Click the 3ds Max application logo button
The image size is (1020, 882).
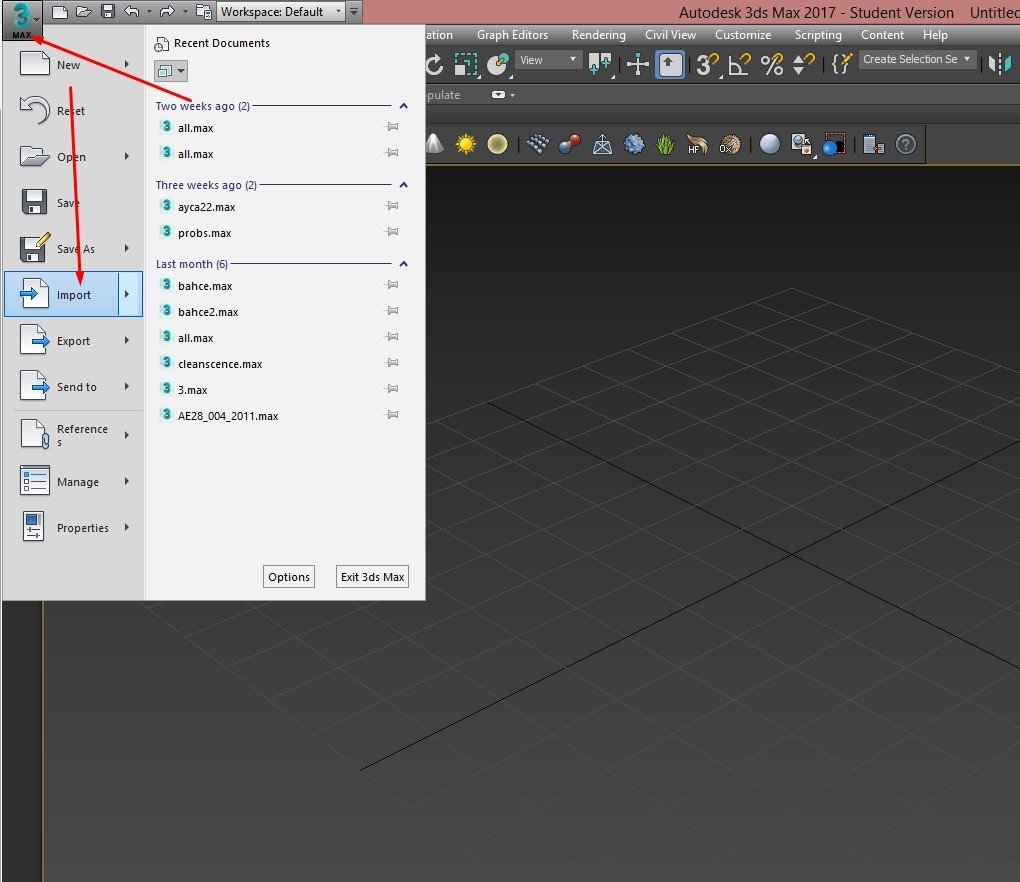21,20
